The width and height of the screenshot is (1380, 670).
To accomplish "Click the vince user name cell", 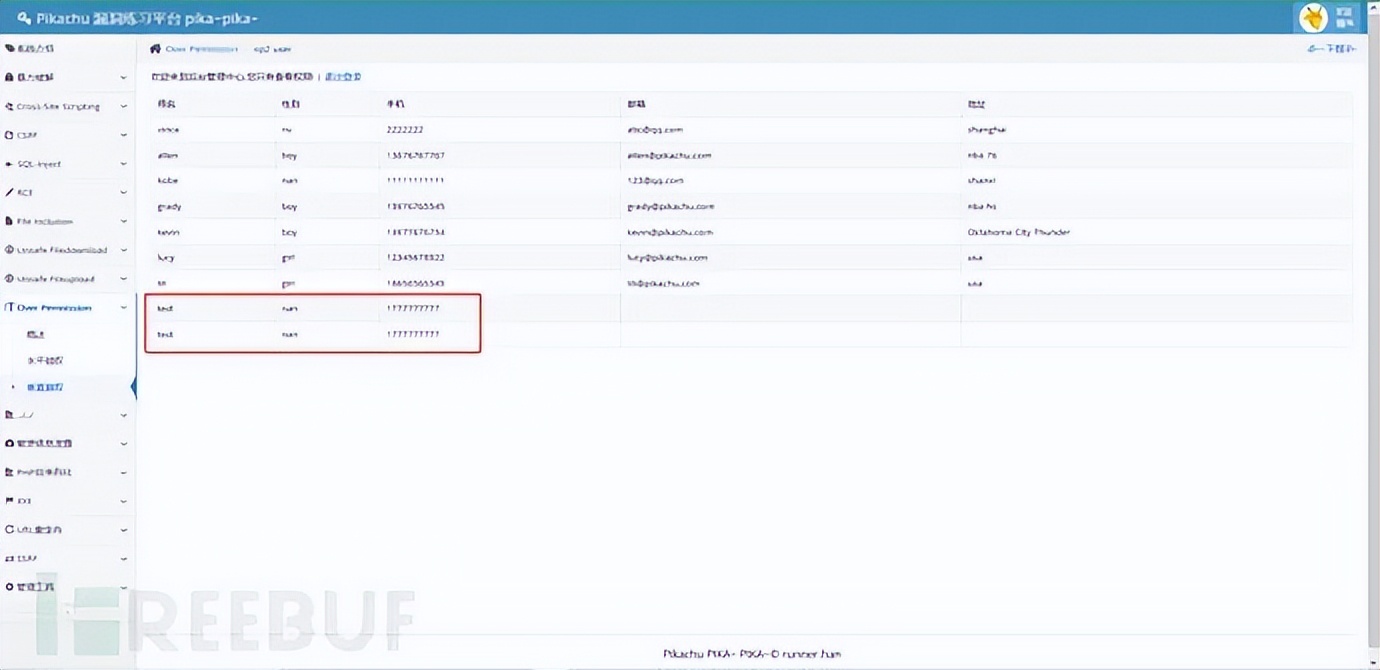I will tap(168, 130).
